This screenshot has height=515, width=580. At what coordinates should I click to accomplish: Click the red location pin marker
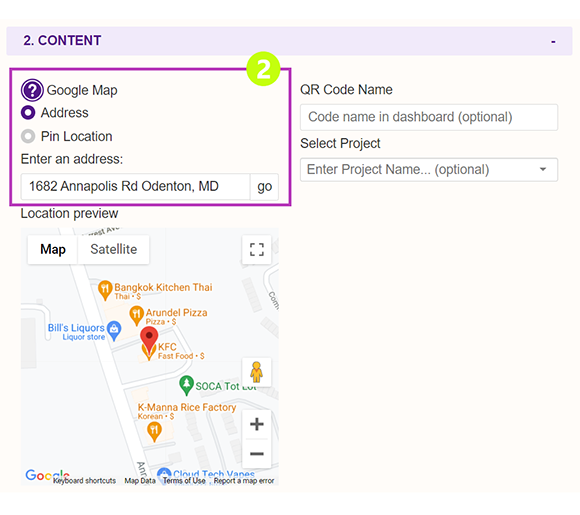(149, 340)
